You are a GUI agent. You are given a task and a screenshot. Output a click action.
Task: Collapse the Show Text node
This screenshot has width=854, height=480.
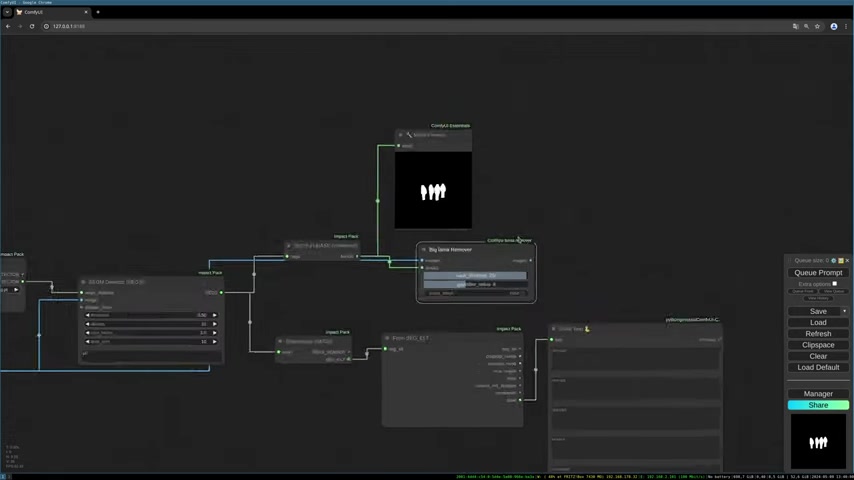(x=553, y=329)
